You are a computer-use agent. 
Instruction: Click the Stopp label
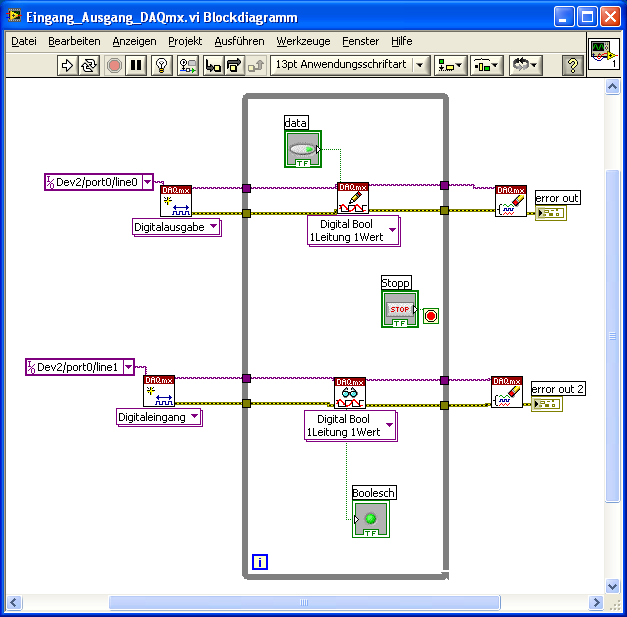(x=396, y=283)
